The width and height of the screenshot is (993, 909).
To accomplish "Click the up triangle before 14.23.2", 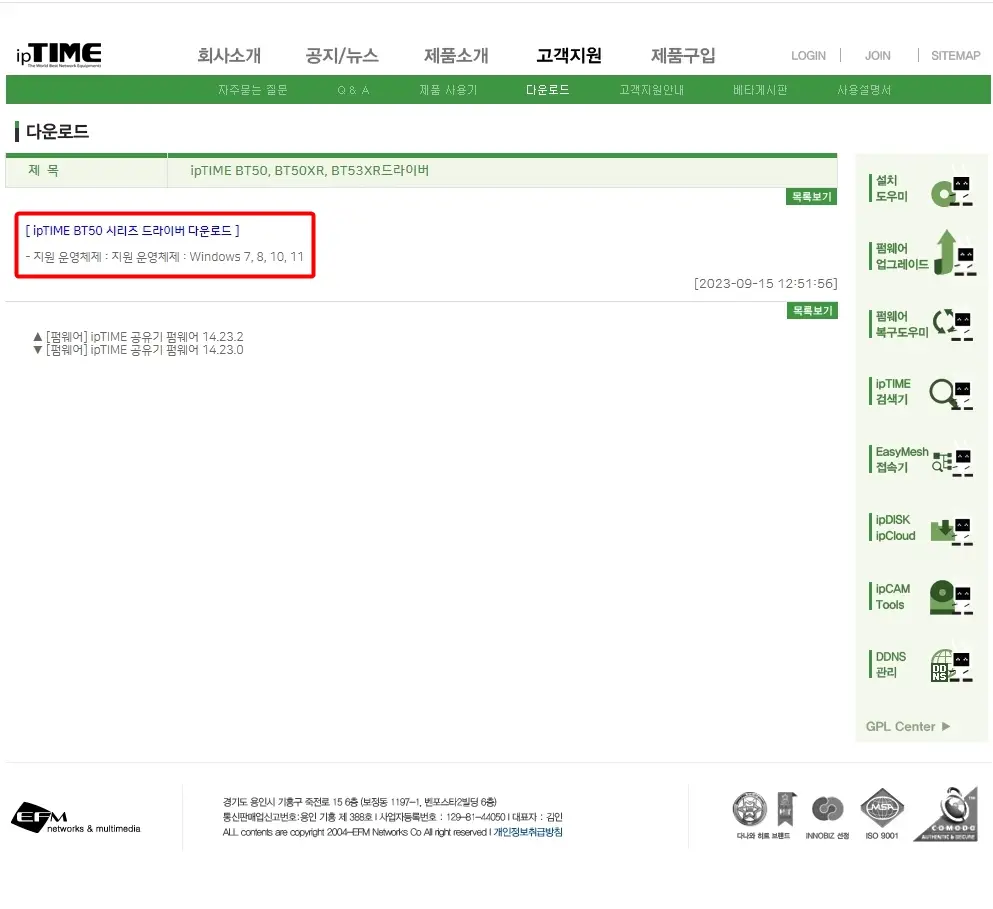I will point(37,336).
